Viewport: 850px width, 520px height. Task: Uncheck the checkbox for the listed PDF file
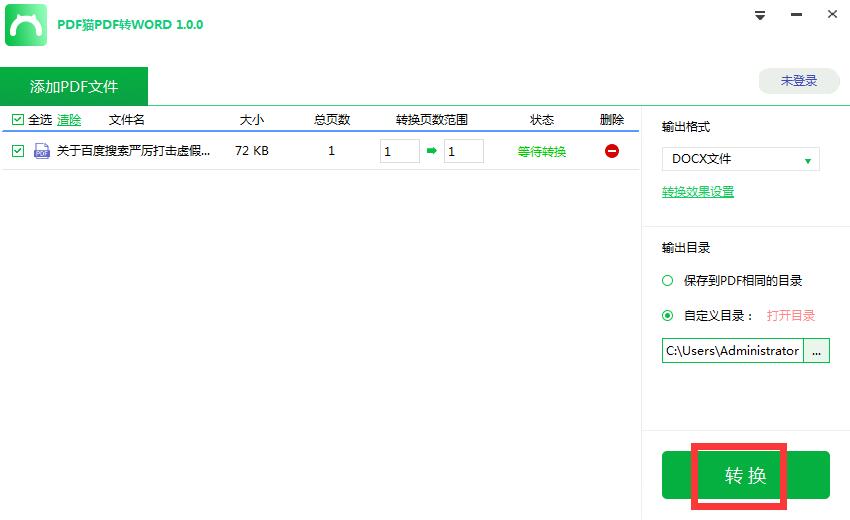click(17, 151)
